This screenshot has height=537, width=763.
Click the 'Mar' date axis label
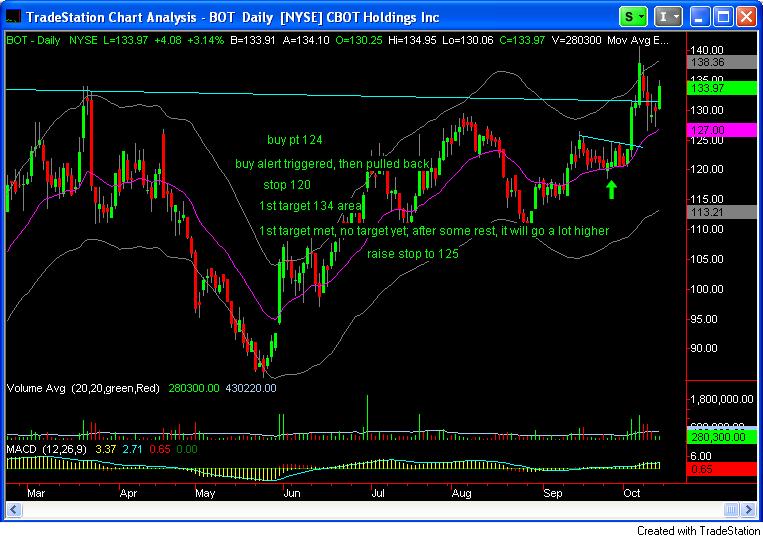coord(36,493)
